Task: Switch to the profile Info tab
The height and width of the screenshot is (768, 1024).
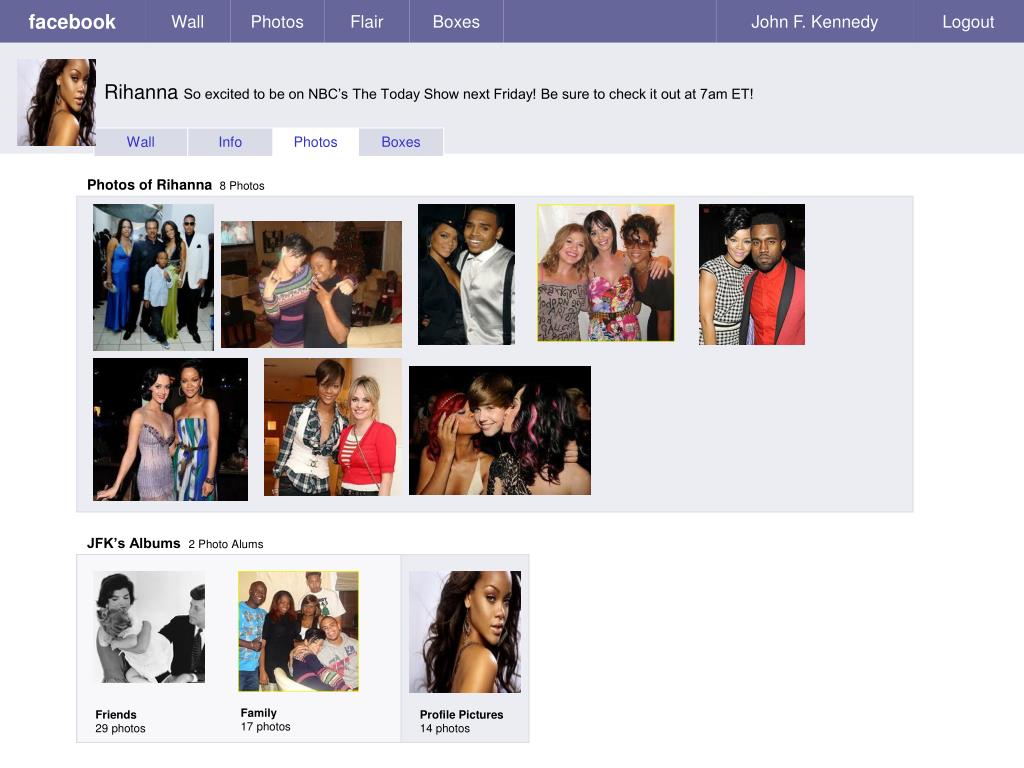Action: point(230,142)
